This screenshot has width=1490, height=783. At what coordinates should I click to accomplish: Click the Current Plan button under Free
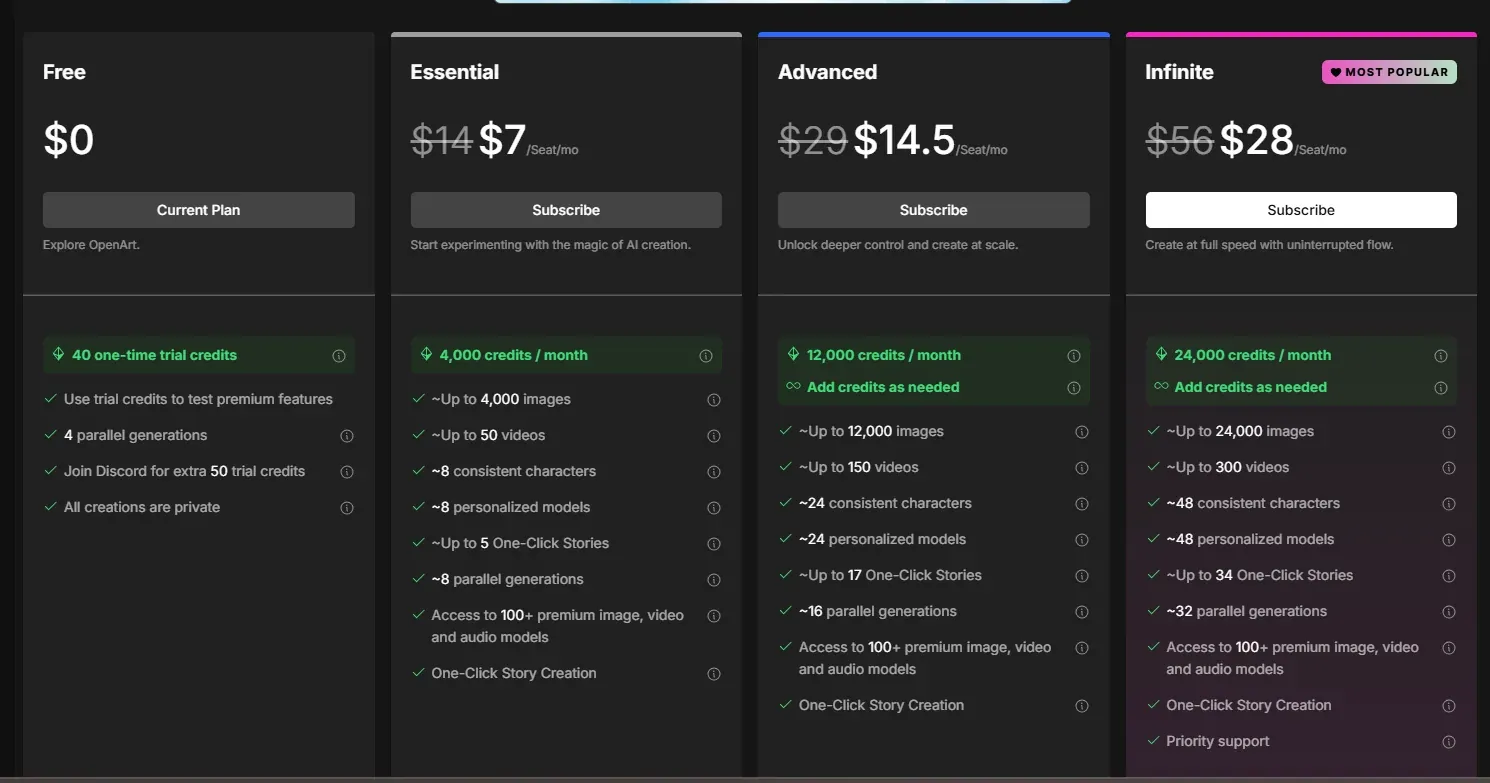198,210
